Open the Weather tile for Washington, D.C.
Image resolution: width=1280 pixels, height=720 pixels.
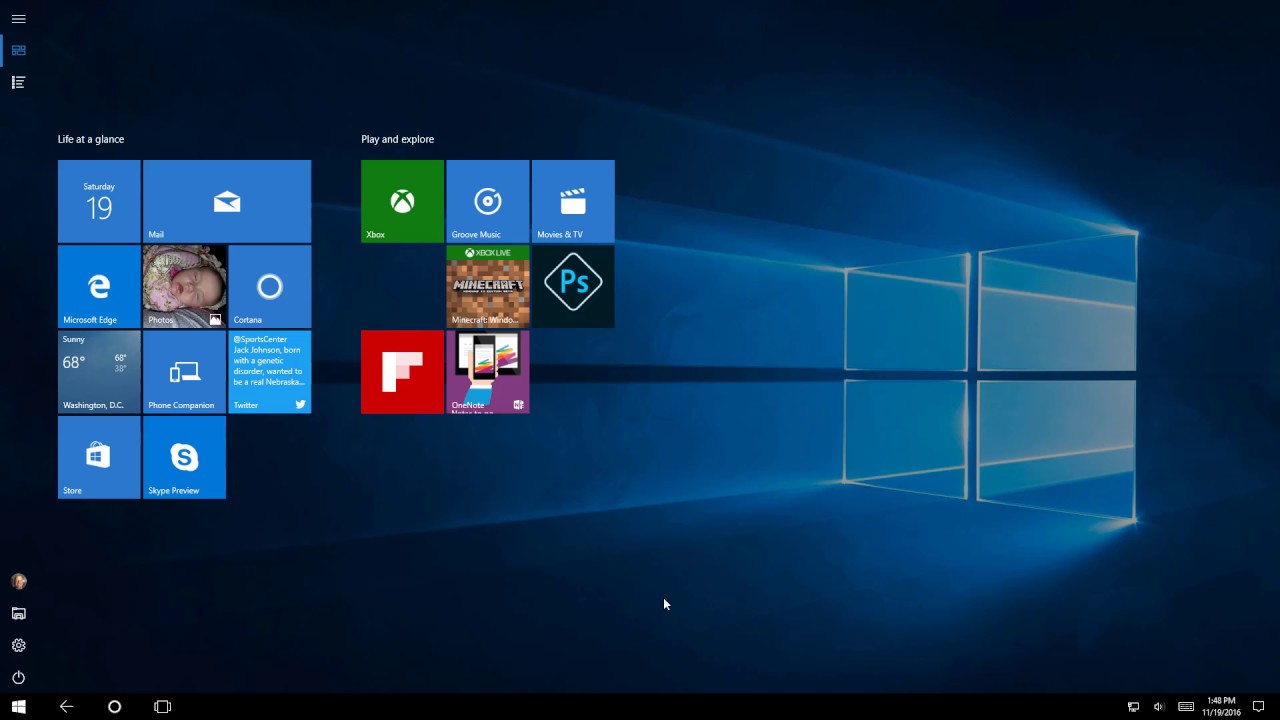click(99, 372)
